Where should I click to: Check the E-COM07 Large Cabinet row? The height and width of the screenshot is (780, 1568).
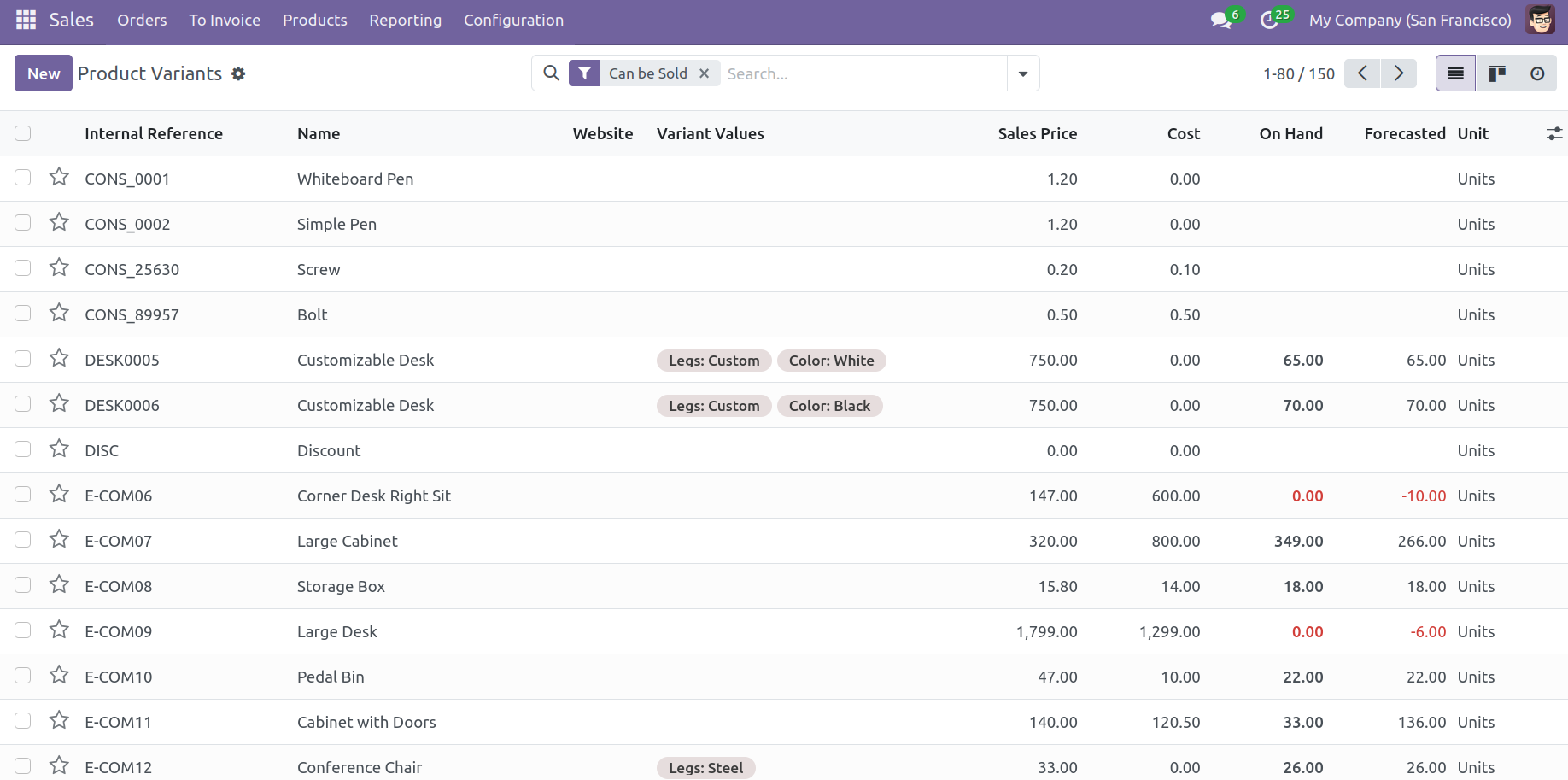coord(23,540)
